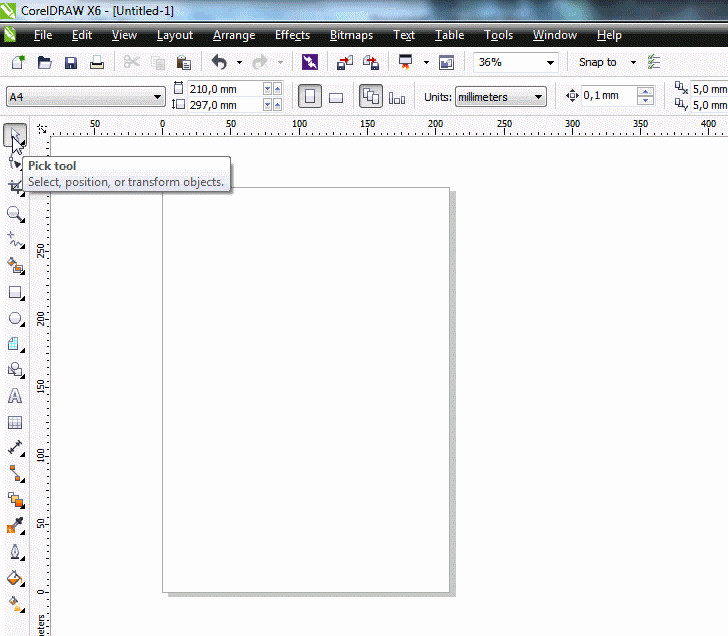Image resolution: width=728 pixels, height=636 pixels.
Task: Toggle apply layout to all pages
Action: [371, 97]
